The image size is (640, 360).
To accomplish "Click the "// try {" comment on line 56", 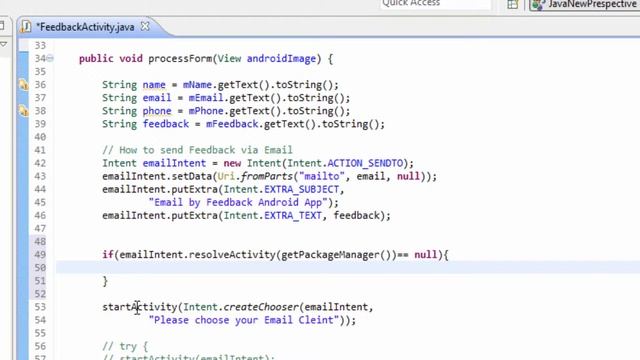I will point(125,346).
